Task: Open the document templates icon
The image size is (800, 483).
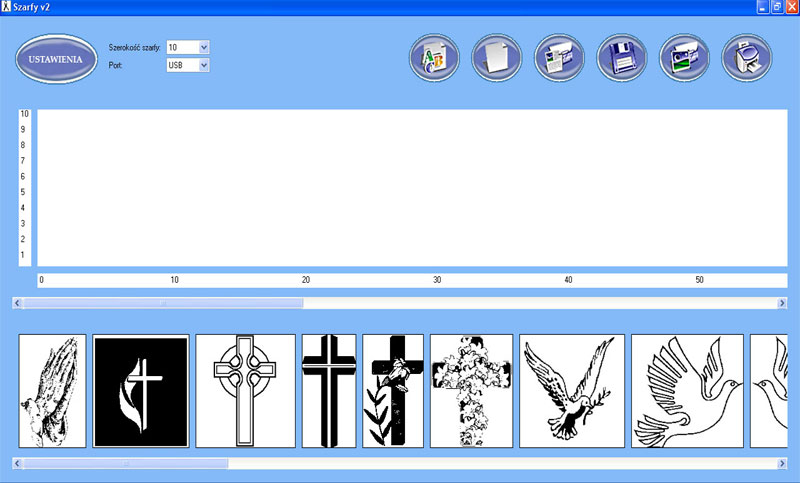Action: click(559, 58)
